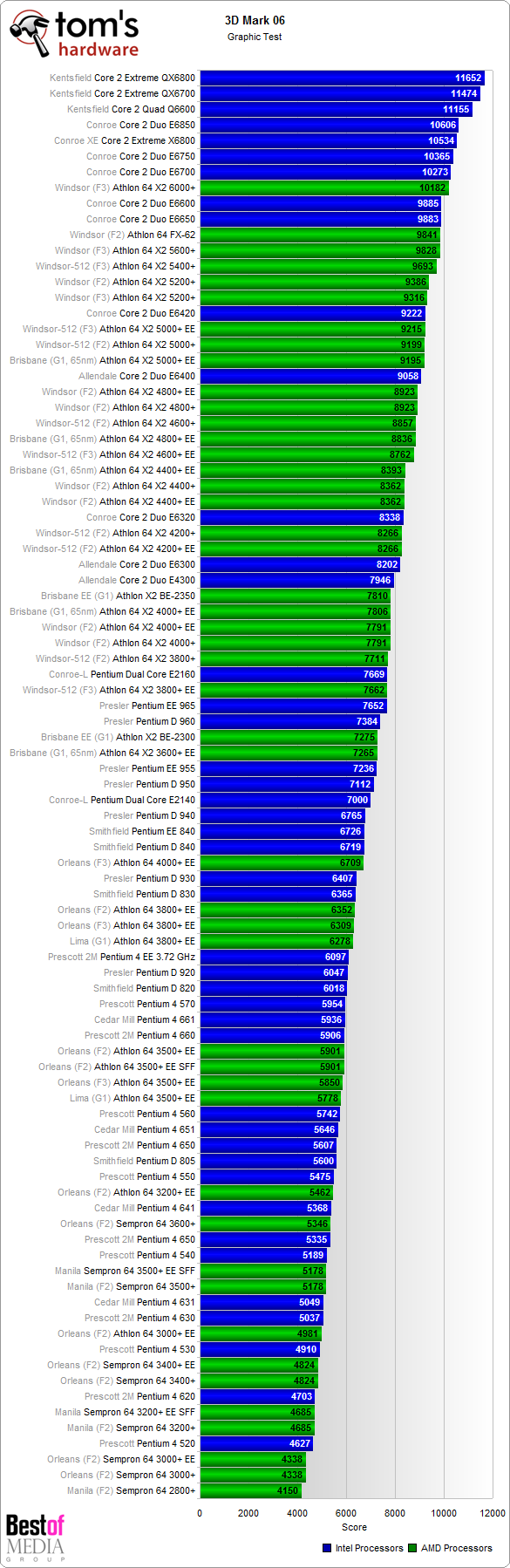Click the 'Core 2 Duo E6700' label
Image resolution: width=510 pixels, height=1568 pixels.
pos(157,172)
